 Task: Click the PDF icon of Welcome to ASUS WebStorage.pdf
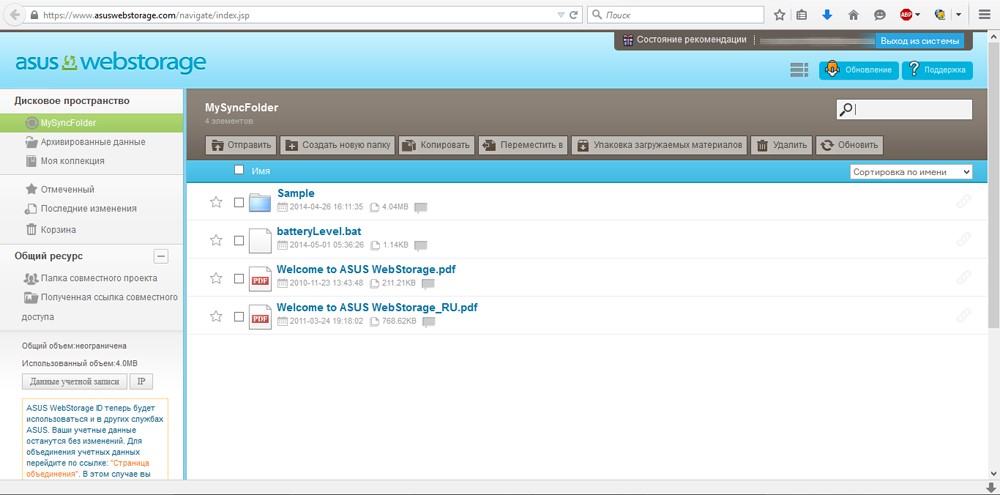[260, 279]
